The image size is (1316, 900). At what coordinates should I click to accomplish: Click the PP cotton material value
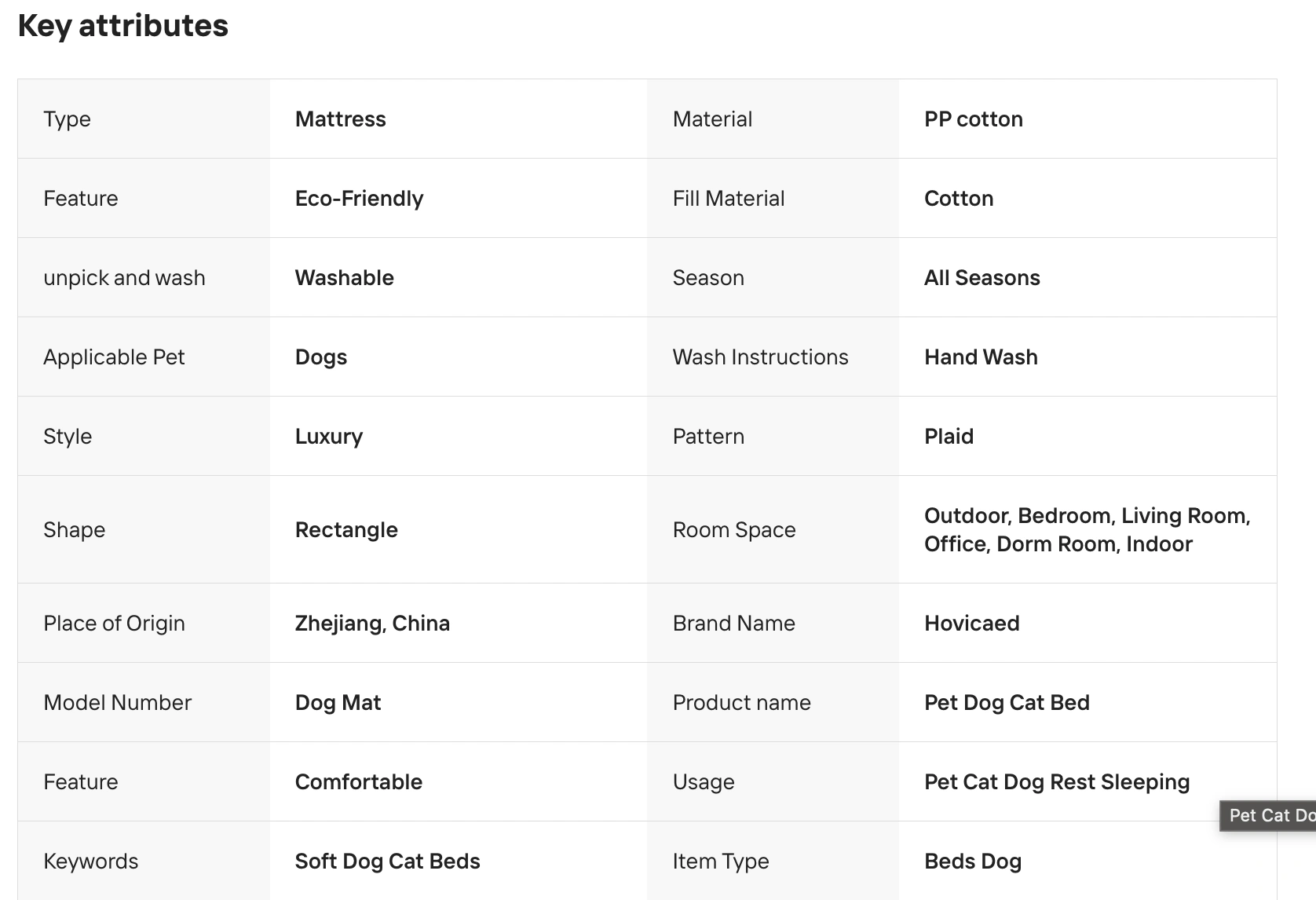point(973,119)
